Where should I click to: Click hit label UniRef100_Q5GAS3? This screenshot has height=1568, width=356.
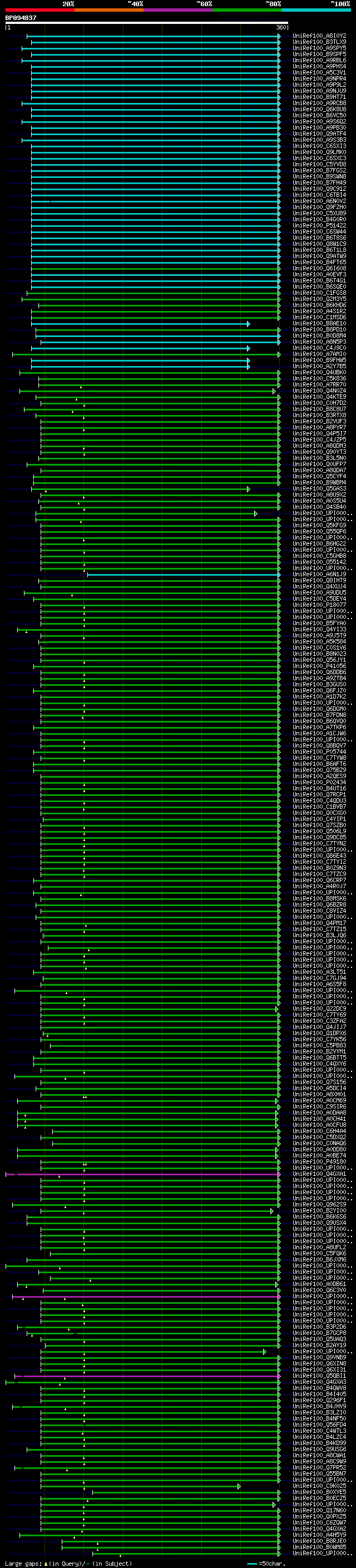[x=319, y=489]
